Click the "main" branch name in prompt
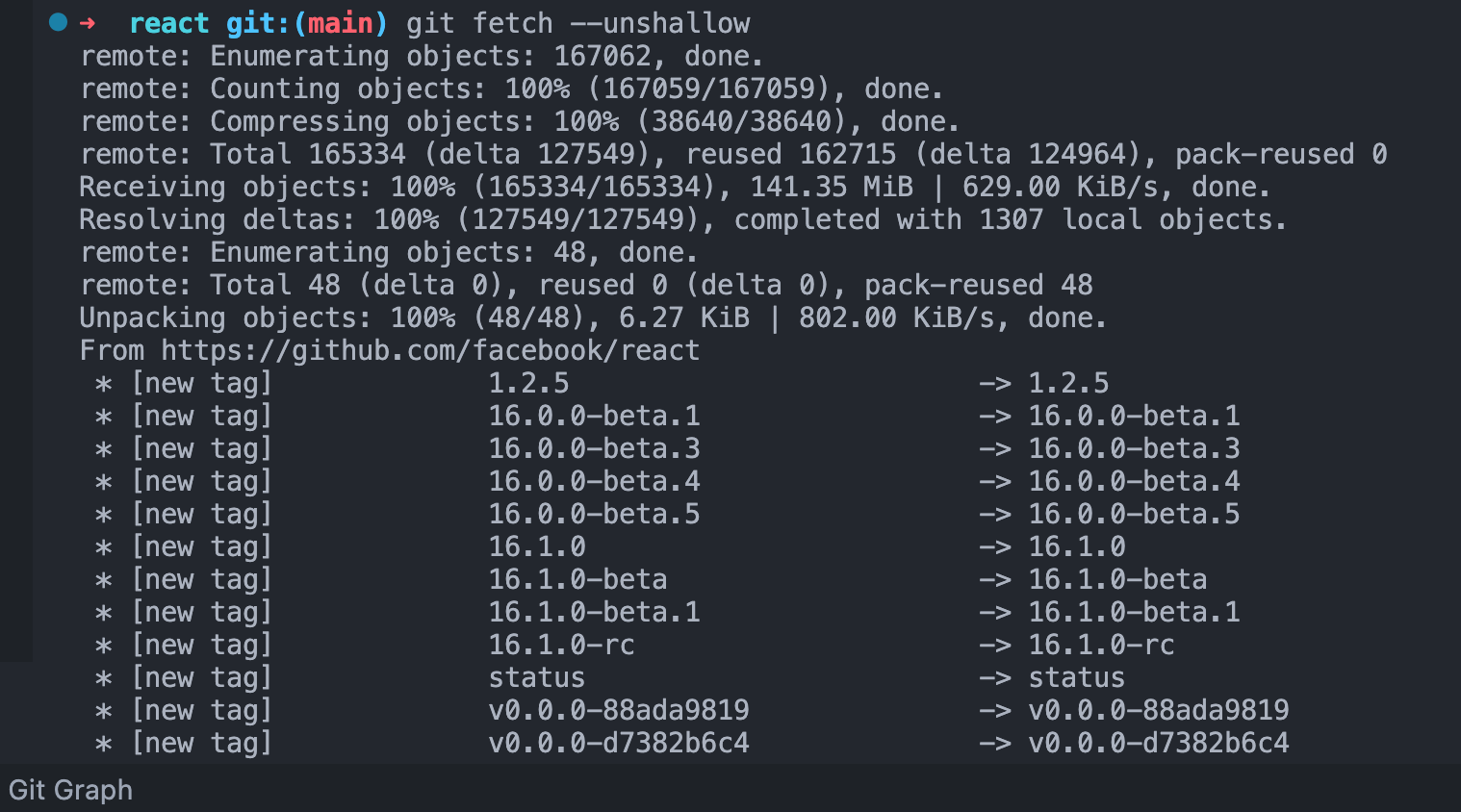1461x812 pixels. point(340,23)
